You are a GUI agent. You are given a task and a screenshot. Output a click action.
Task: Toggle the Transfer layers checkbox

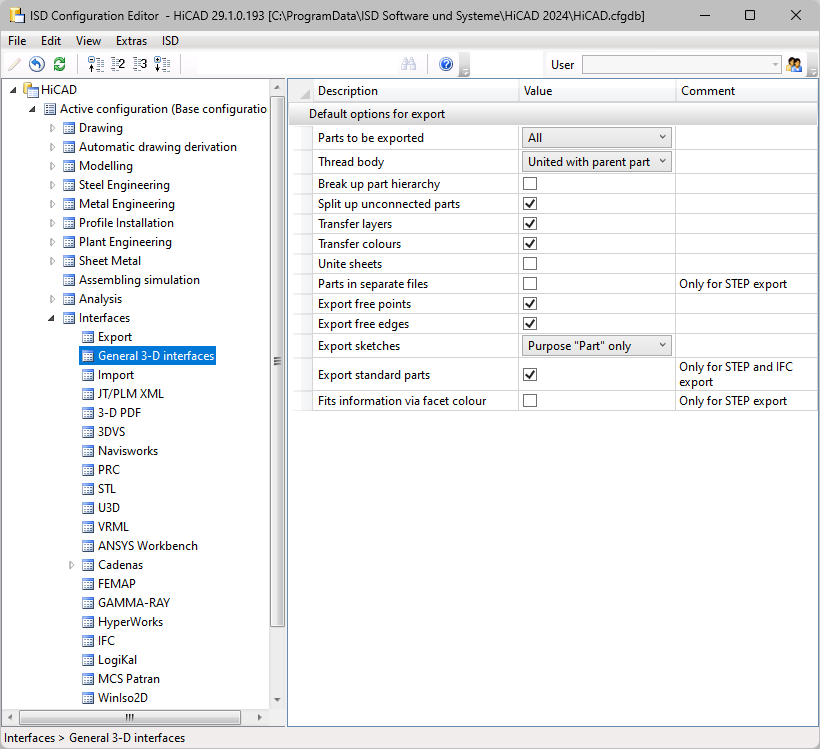click(530, 223)
